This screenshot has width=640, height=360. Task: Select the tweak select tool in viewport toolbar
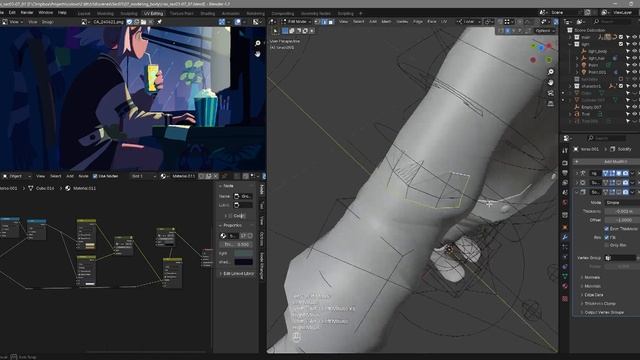pyautogui.click(x=276, y=31)
